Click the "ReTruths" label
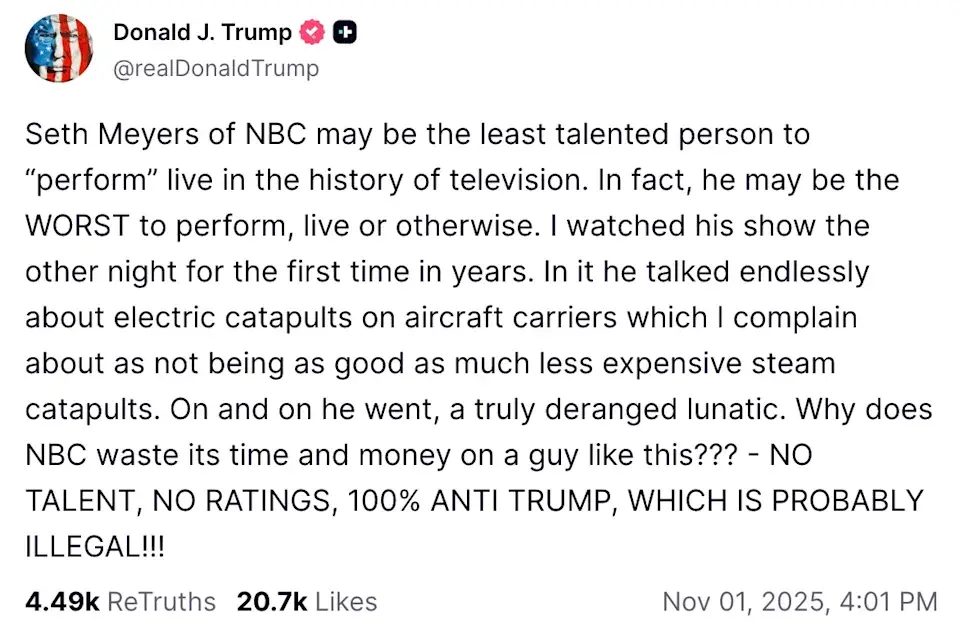This screenshot has width=960, height=637. (x=161, y=601)
